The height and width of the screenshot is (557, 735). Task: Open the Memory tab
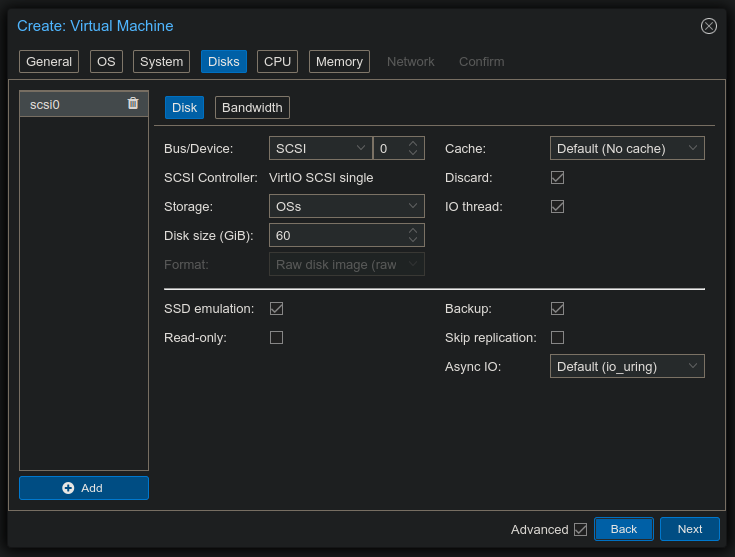(339, 61)
